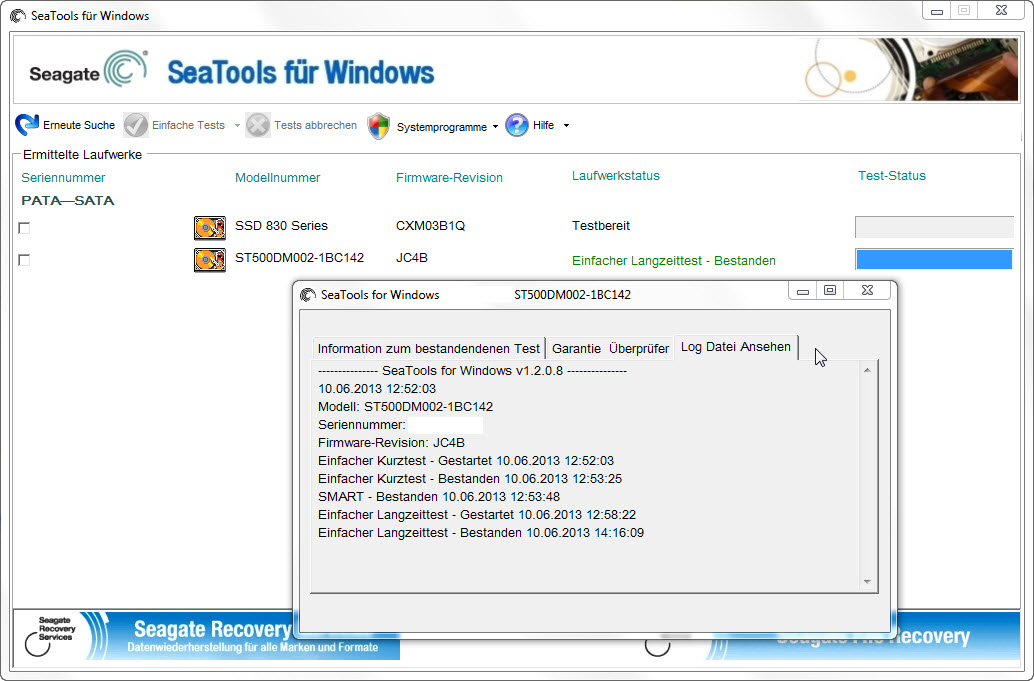Click the Erneute Suche rescan arrow icon
This screenshot has width=1034, height=681.
27,124
